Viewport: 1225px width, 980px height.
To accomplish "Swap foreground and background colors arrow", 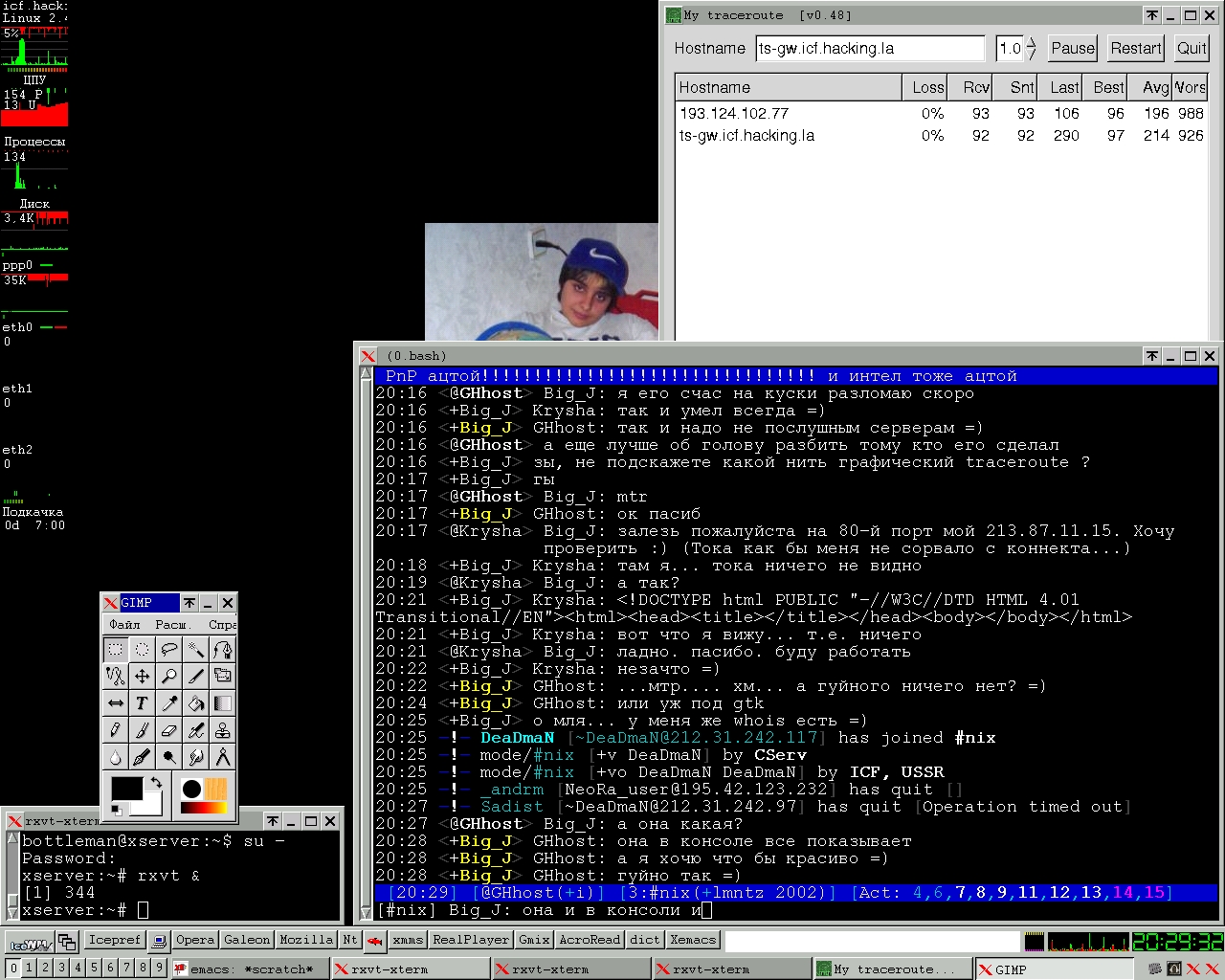I will pos(156,783).
